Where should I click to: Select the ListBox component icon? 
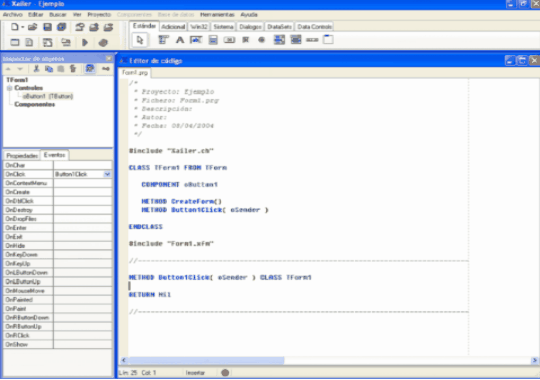click(x=279, y=40)
